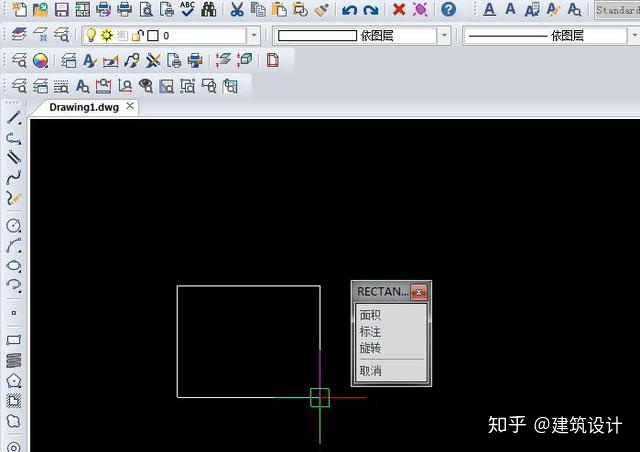Click the underlined A text icon

pos(489,9)
